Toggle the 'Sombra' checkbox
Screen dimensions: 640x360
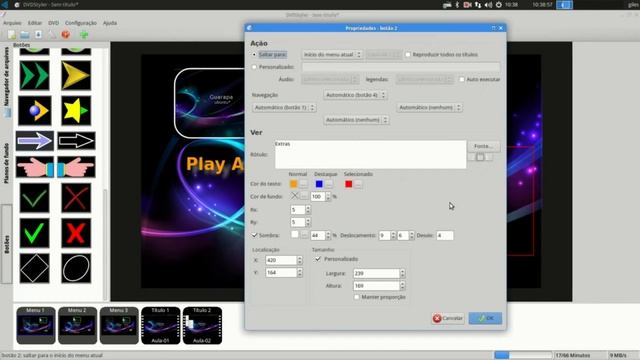(254, 235)
